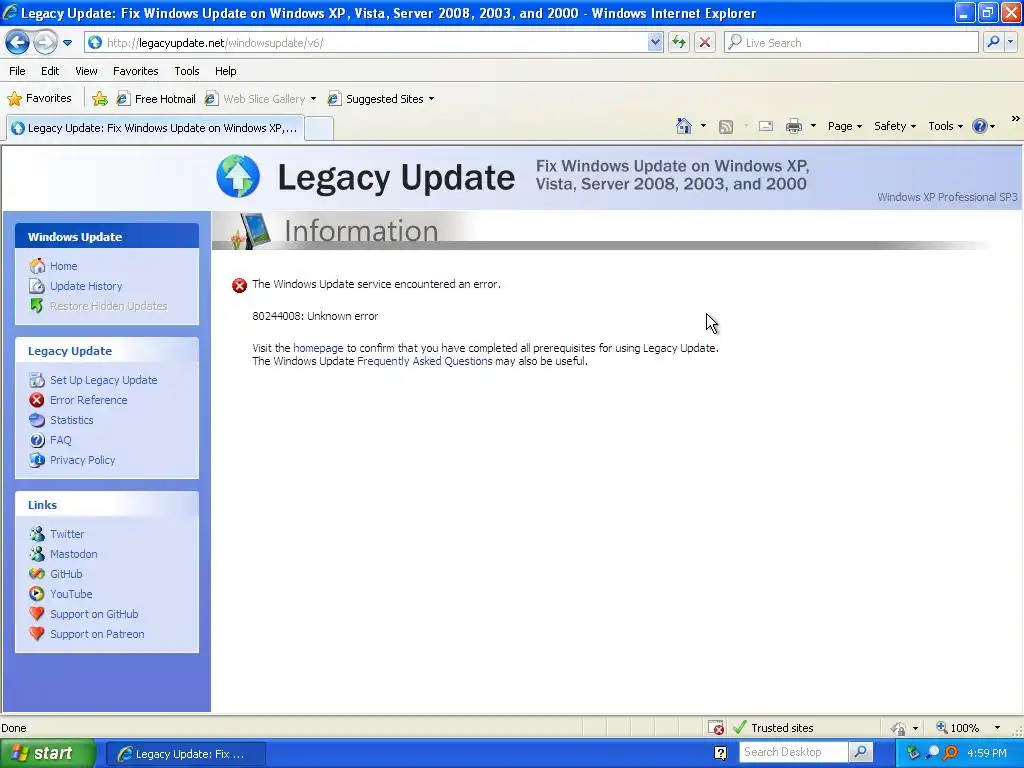Open the Support on Patreon link
The height and width of the screenshot is (768, 1024).
(97, 634)
